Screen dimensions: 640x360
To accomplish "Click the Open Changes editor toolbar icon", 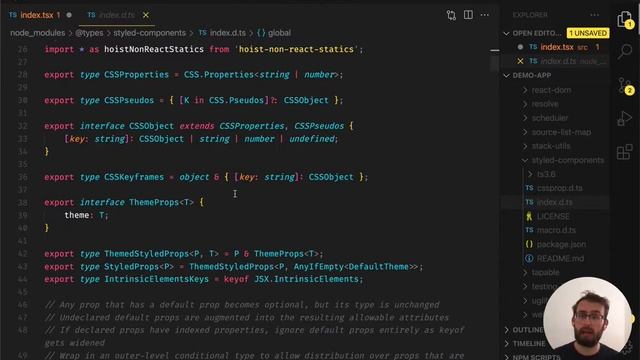I will (451, 15).
